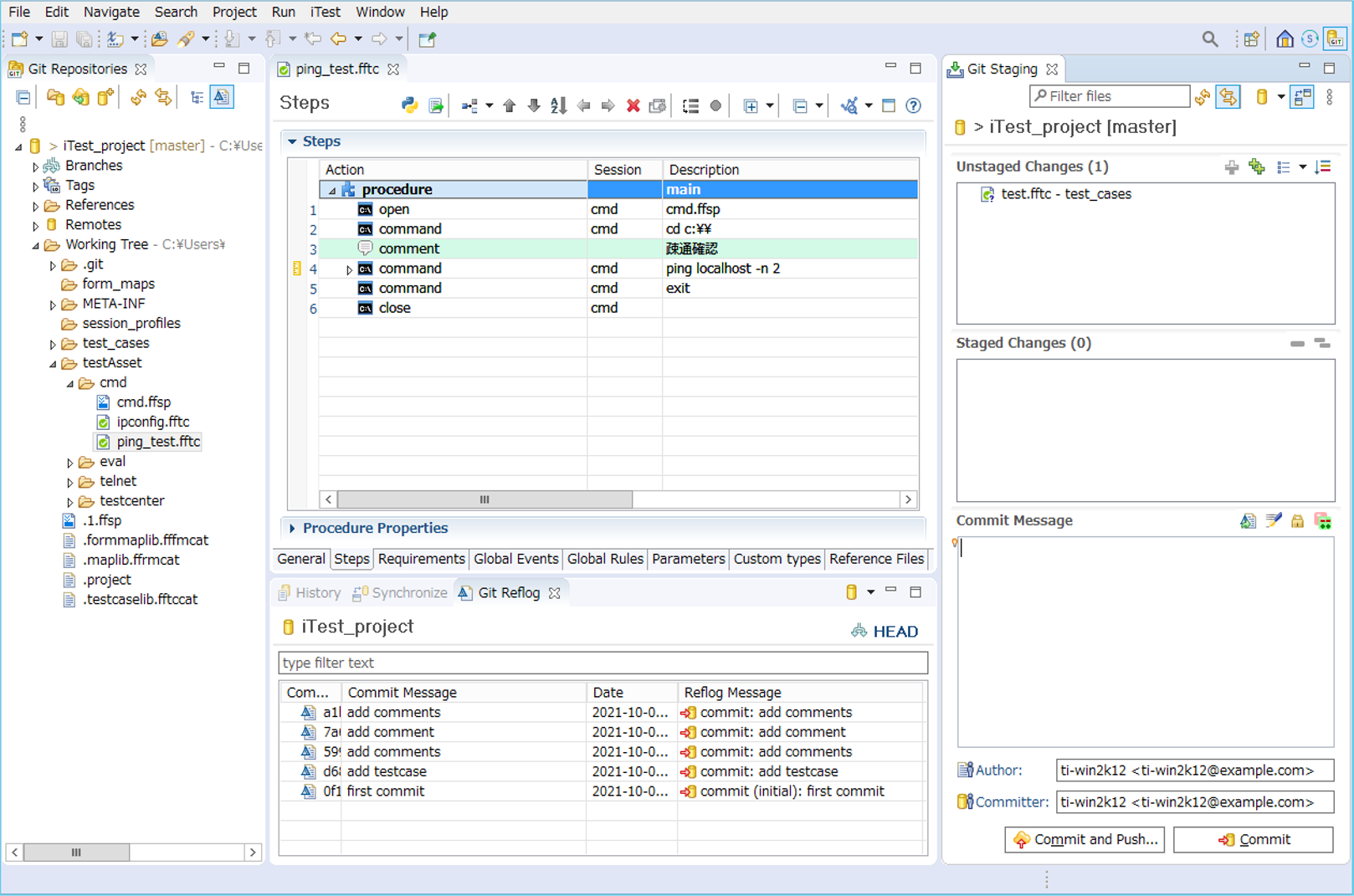The width and height of the screenshot is (1354, 896).
Task: Click the delete step red X icon
Action: [x=633, y=105]
